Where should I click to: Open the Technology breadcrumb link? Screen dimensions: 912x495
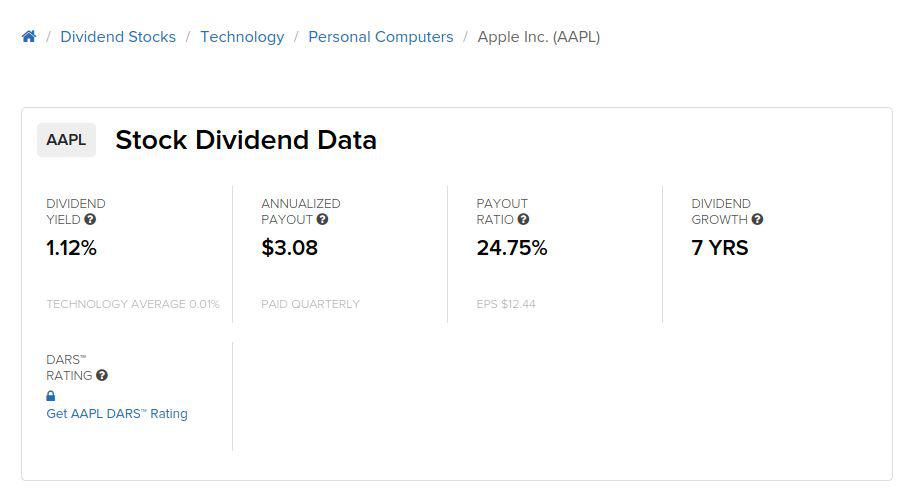click(242, 37)
